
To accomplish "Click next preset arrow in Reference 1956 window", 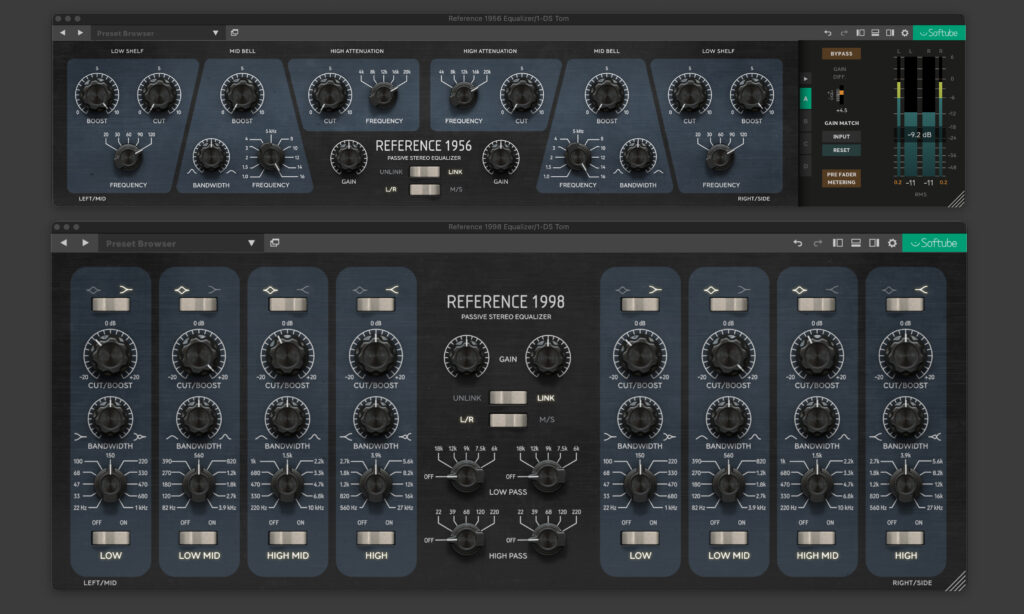I will click(x=80, y=33).
